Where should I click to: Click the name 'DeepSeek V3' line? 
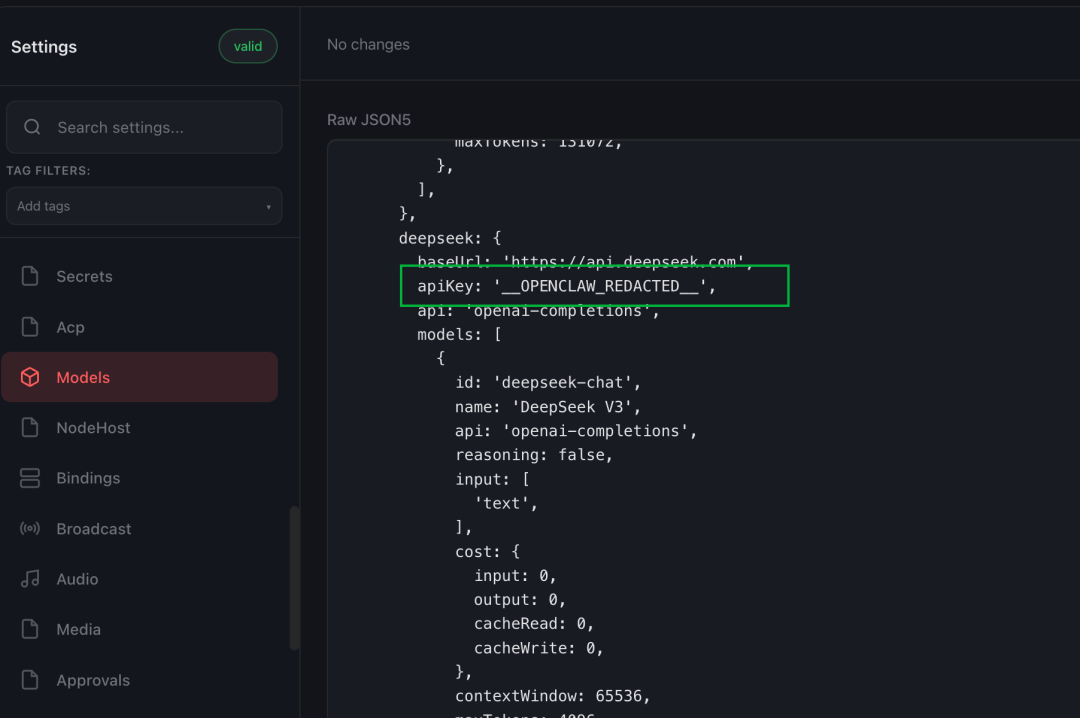(548, 407)
